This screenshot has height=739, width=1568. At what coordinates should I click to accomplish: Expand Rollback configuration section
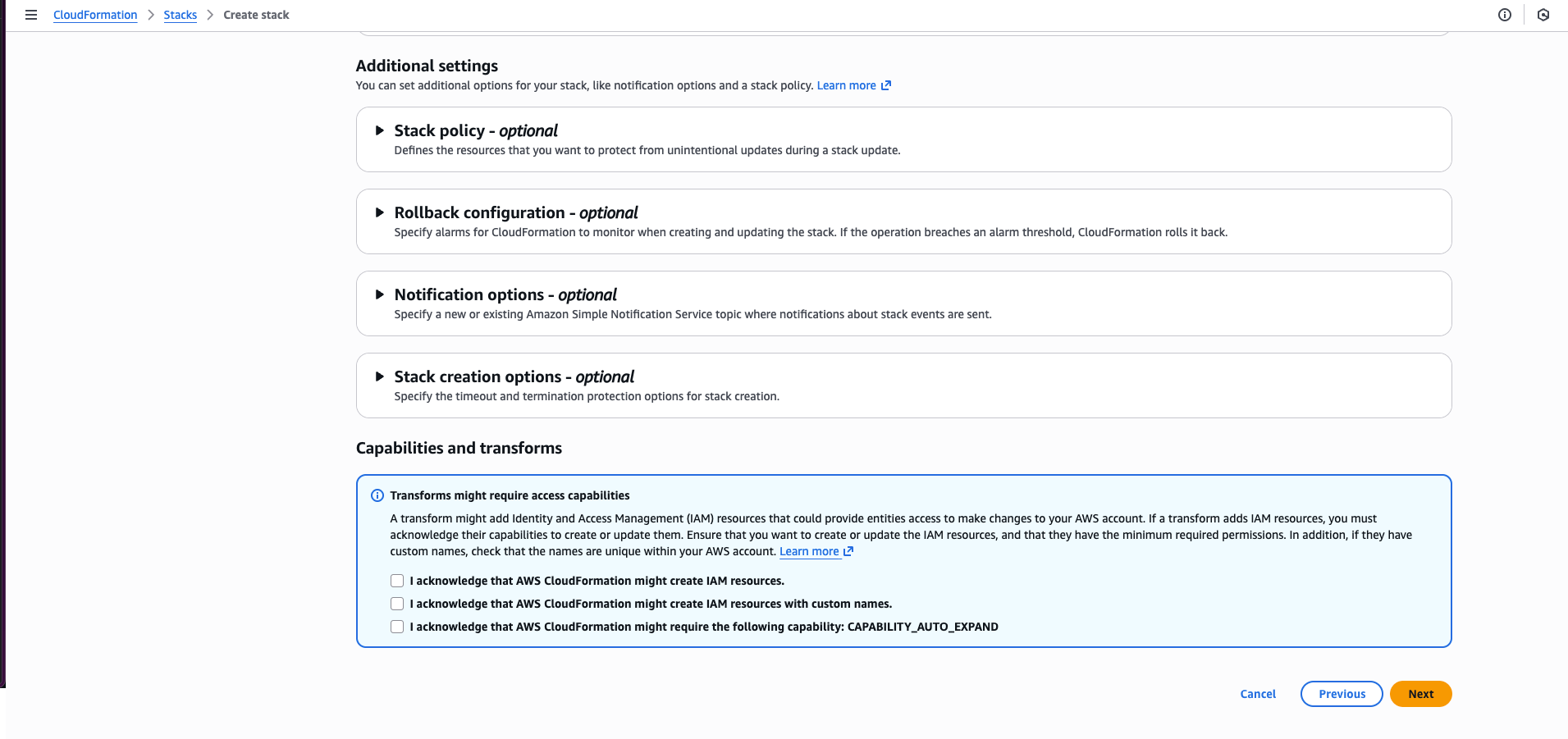tap(380, 212)
